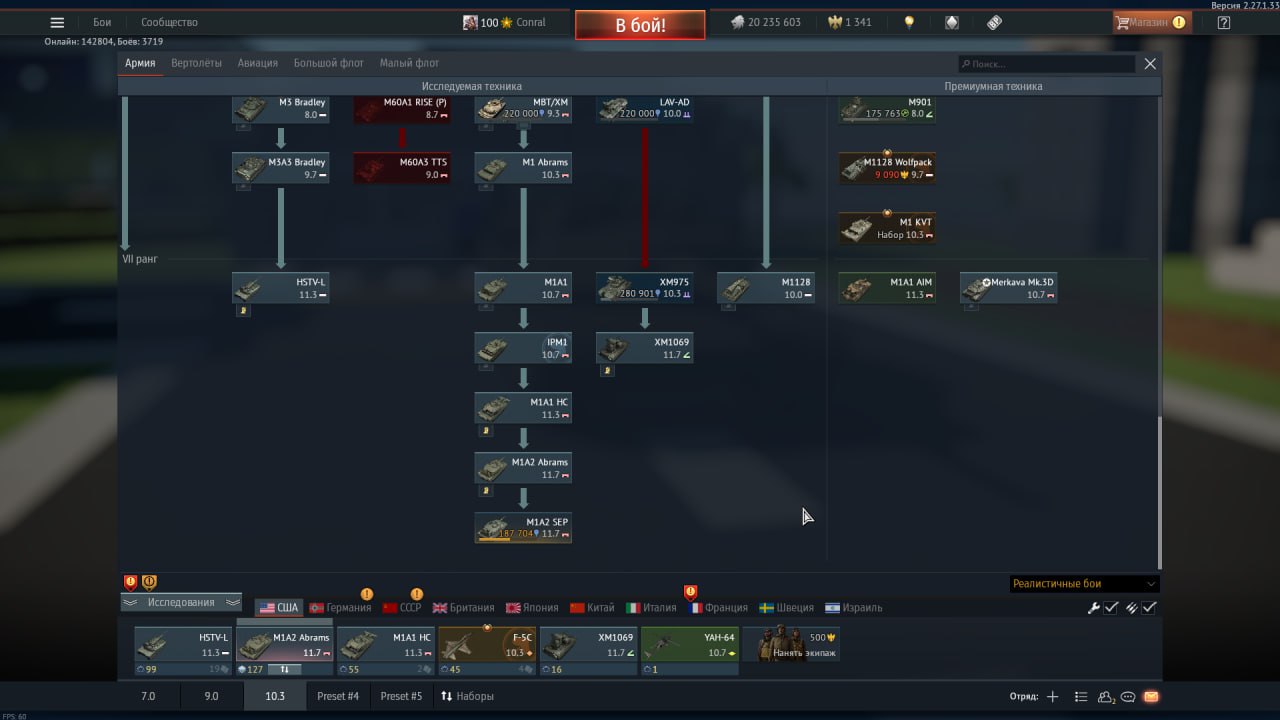Toggle the auto-refill ammo checkbox
Image resolution: width=1280 pixels, height=720 pixels.
click(1150, 608)
